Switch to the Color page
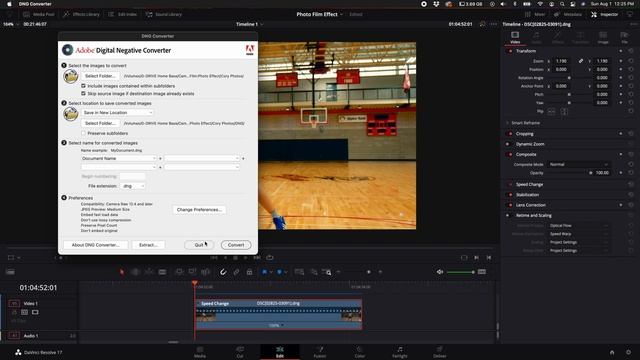 (359, 352)
